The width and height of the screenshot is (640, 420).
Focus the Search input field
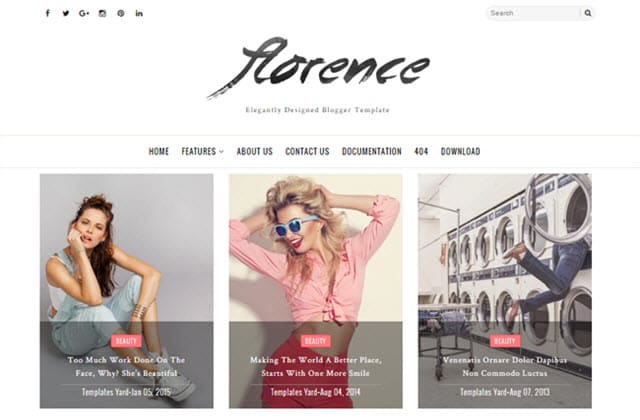533,13
